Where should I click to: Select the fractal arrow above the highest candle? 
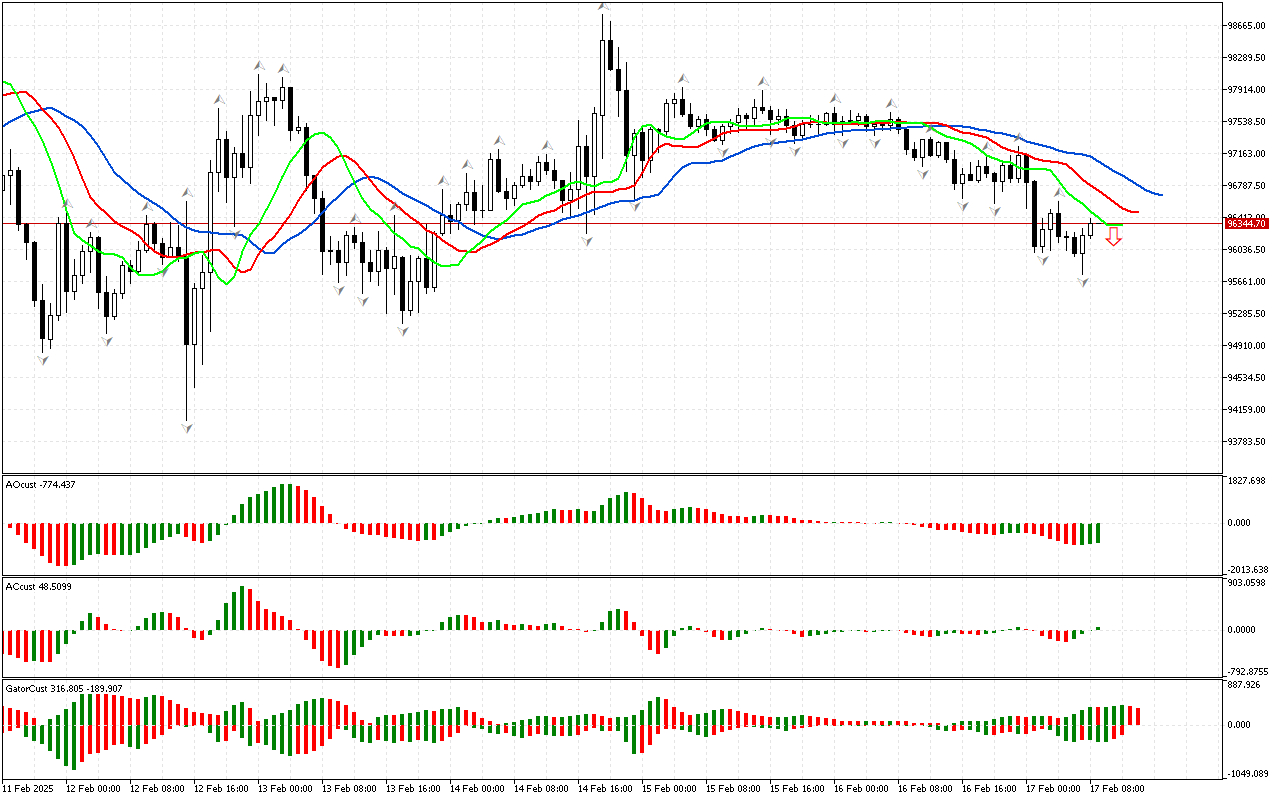coord(603,7)
